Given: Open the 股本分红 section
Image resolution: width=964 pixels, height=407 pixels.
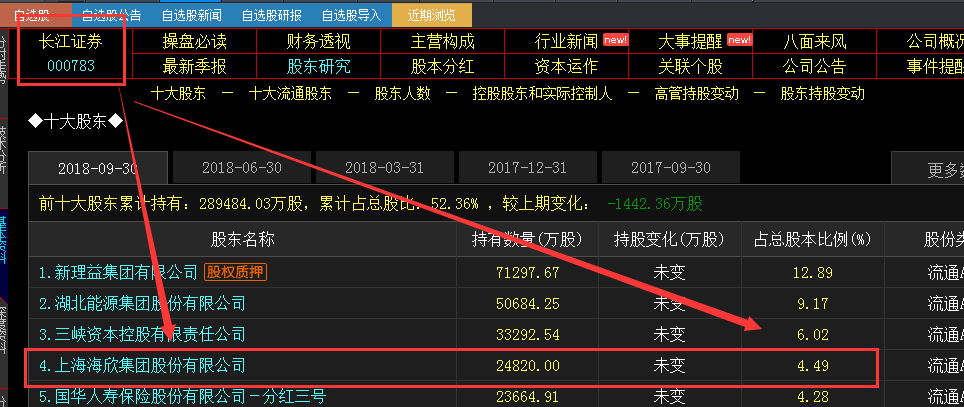Looking at the screenshot, I should click(x=443, y=66).
